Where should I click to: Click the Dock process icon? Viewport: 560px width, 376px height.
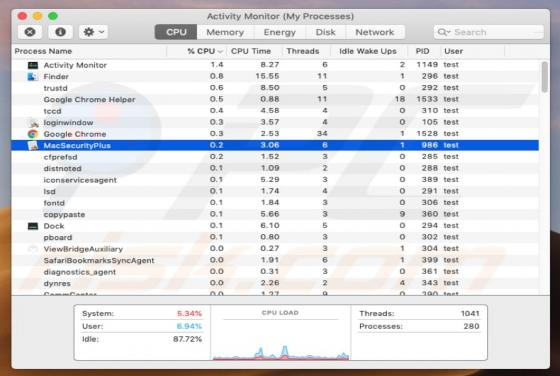click(x=33, y=226)
